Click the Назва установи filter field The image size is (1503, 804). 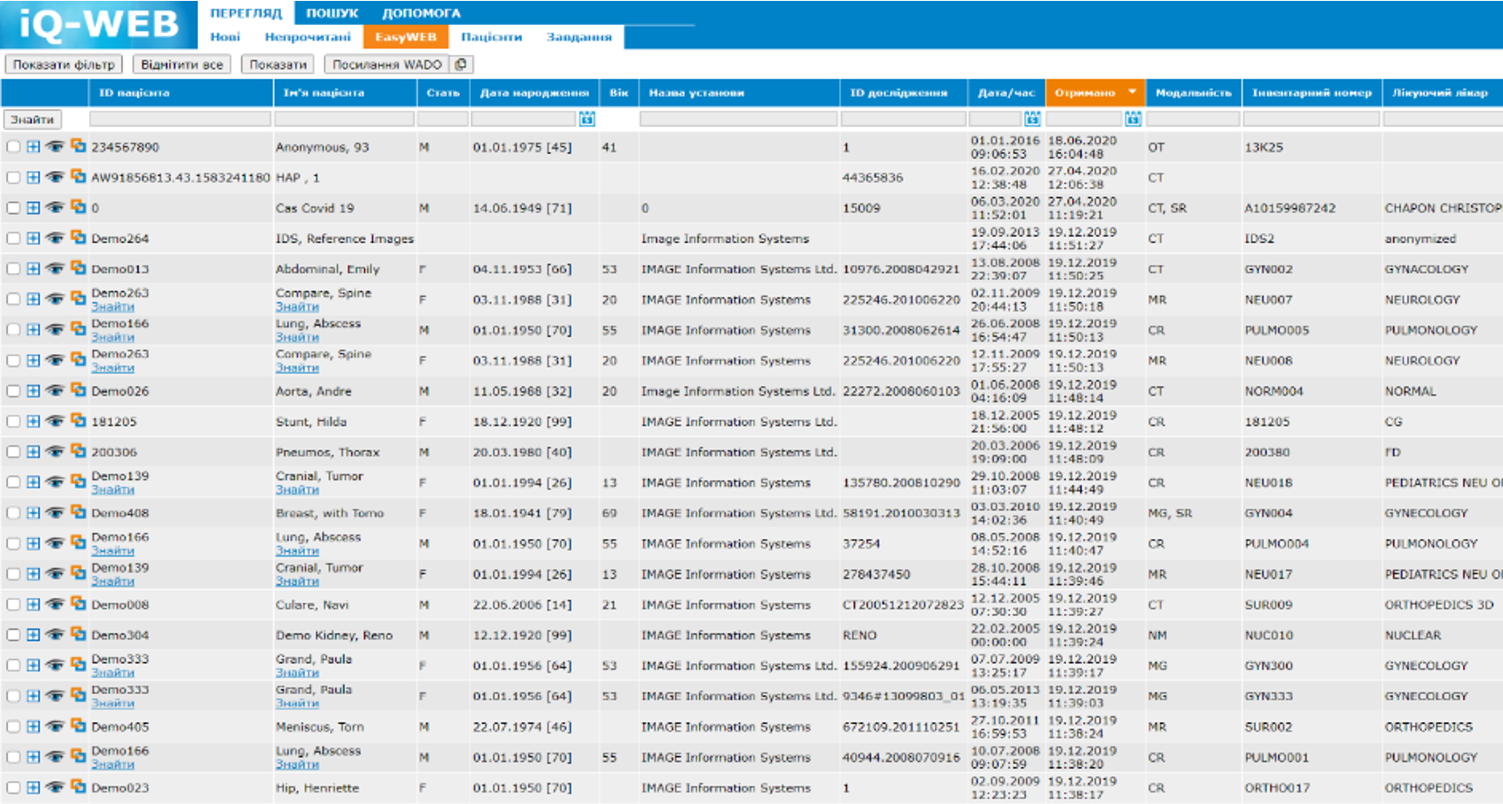738,119
